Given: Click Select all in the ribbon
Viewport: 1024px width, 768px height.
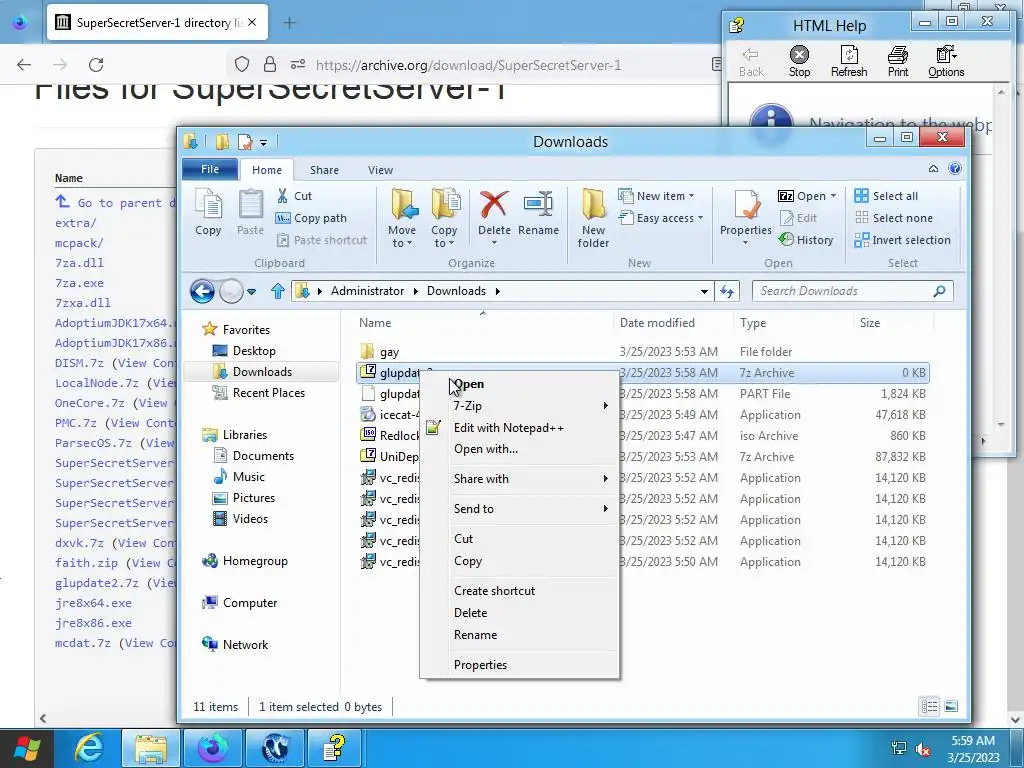Looking at the screenshot, I should click(886, 196).
